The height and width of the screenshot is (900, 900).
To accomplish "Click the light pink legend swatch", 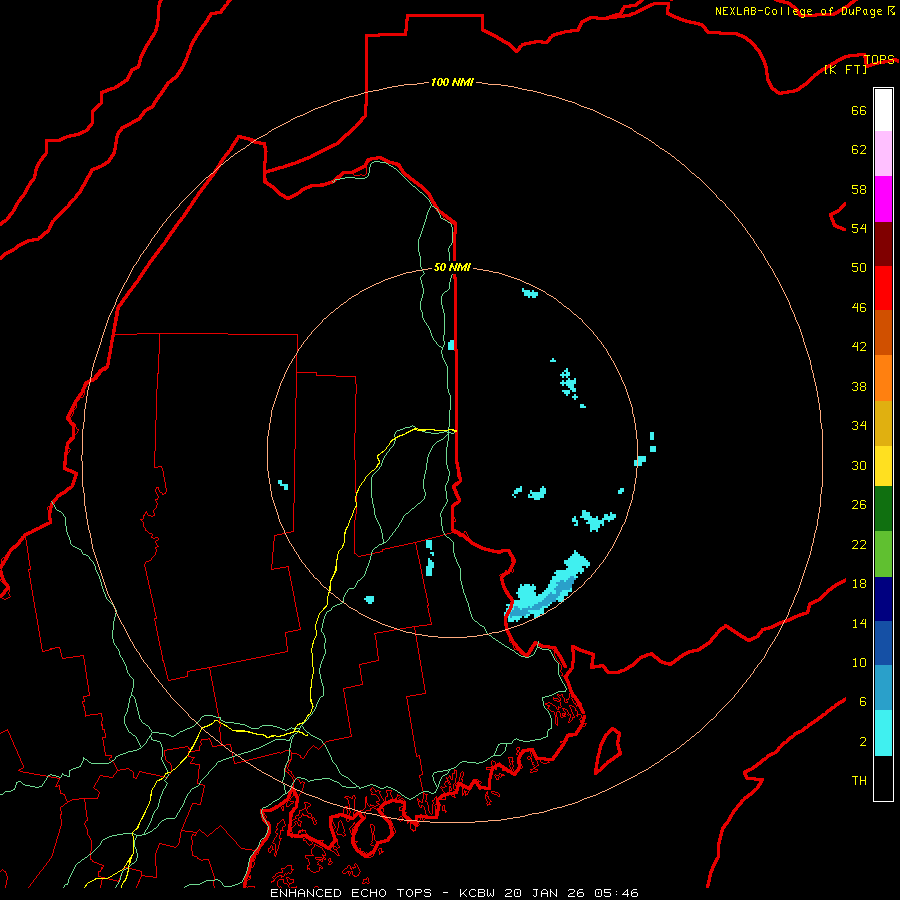I will click(x=883, y=154).
